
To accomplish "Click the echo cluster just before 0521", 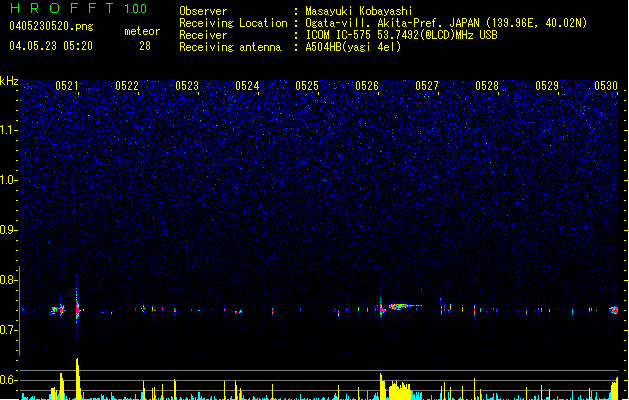I will [x=57, y=310].
